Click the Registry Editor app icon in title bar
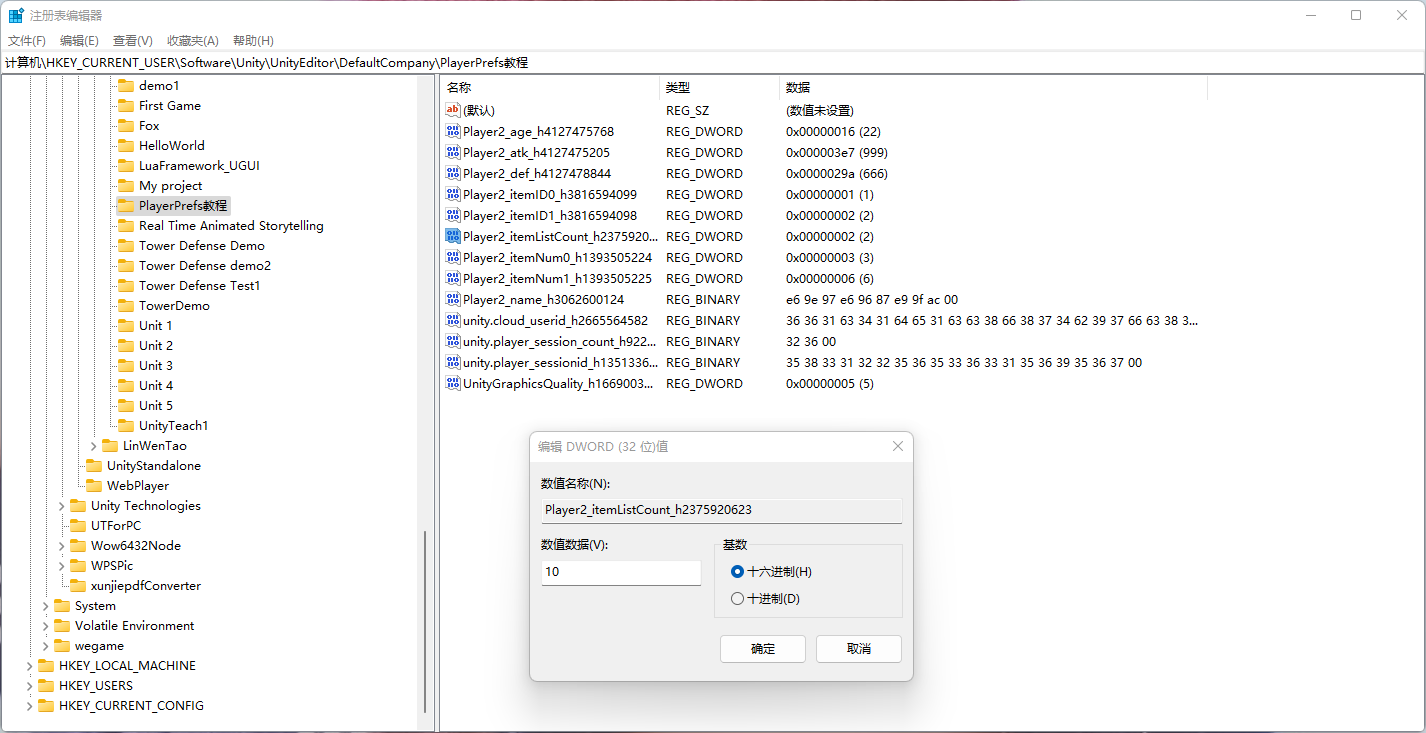Screen dimensions: 1426x733 click(16, 15)
